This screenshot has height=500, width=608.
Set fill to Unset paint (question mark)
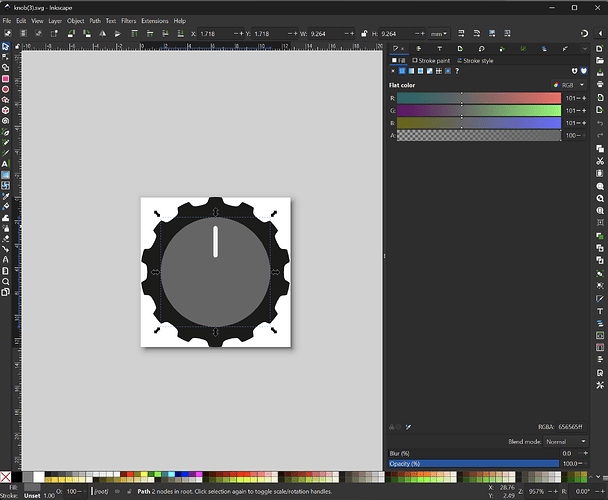pyautogui.click(x=457, y=71)
